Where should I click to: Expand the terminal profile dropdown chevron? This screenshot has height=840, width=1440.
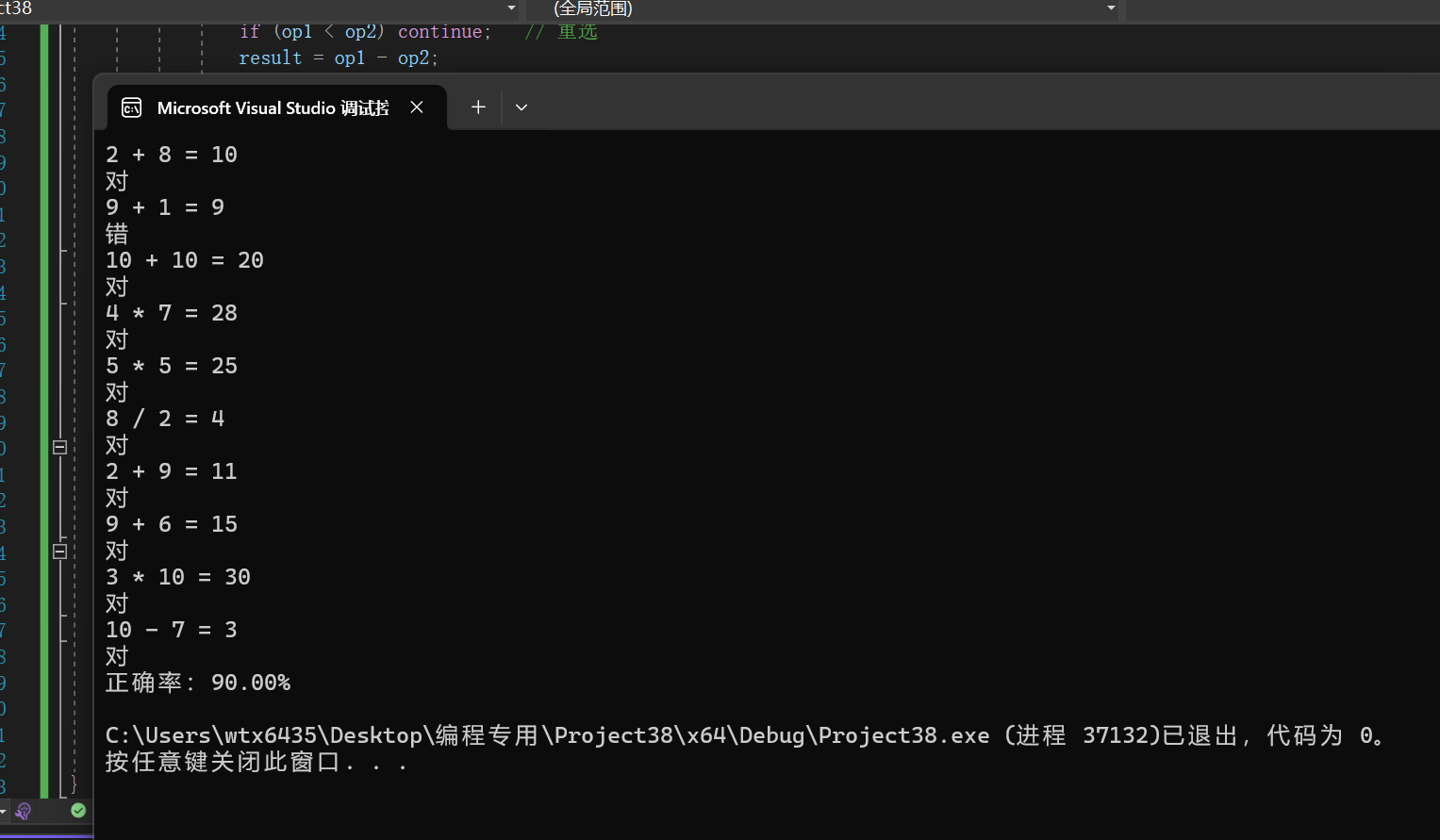tap(521, 107)
